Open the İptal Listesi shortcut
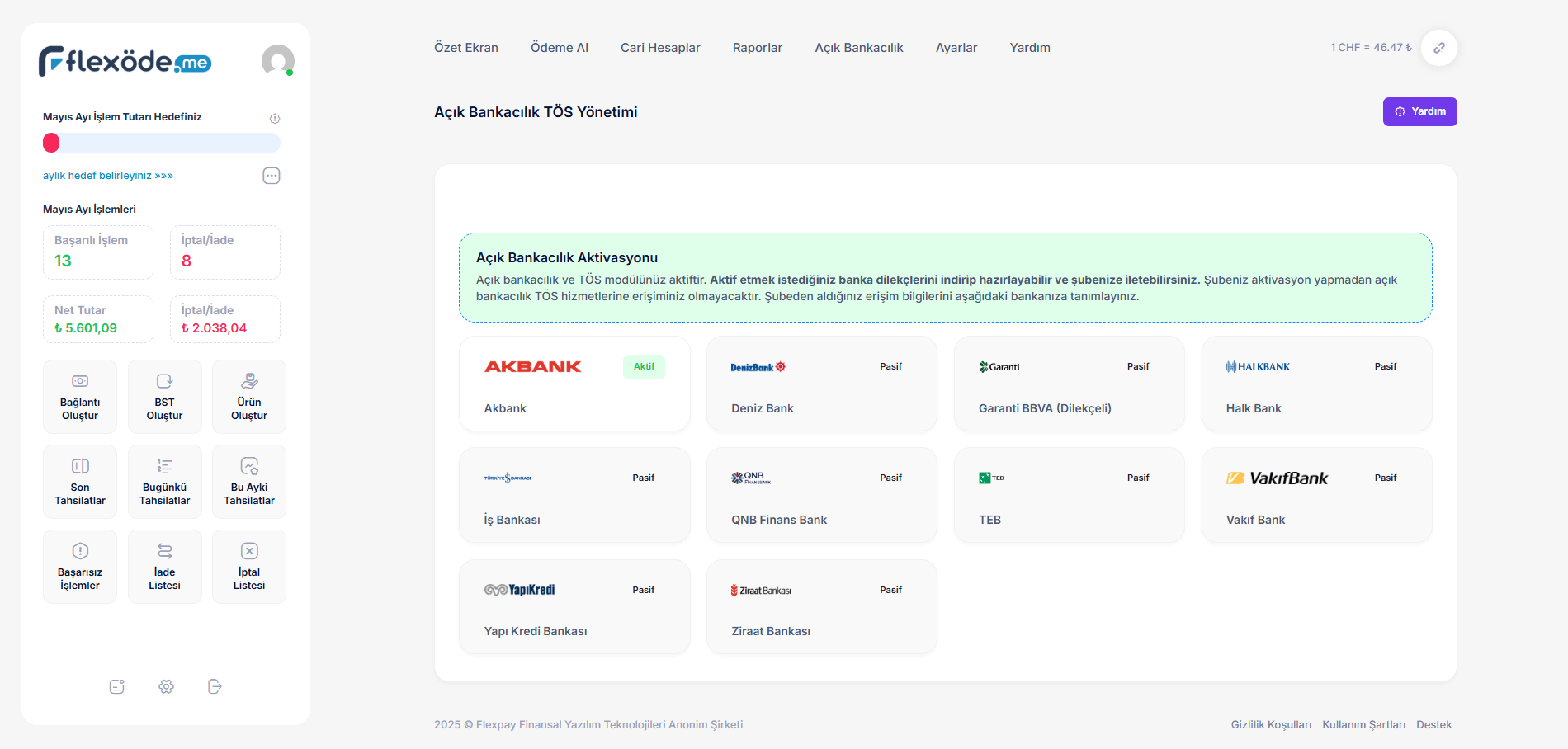1568x749 pixels. [x=249, y=567]
